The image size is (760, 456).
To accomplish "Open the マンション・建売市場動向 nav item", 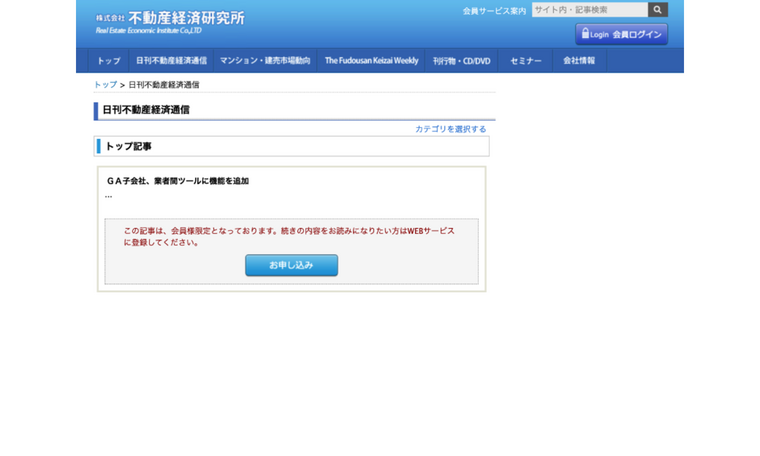I will coord(265,61).
